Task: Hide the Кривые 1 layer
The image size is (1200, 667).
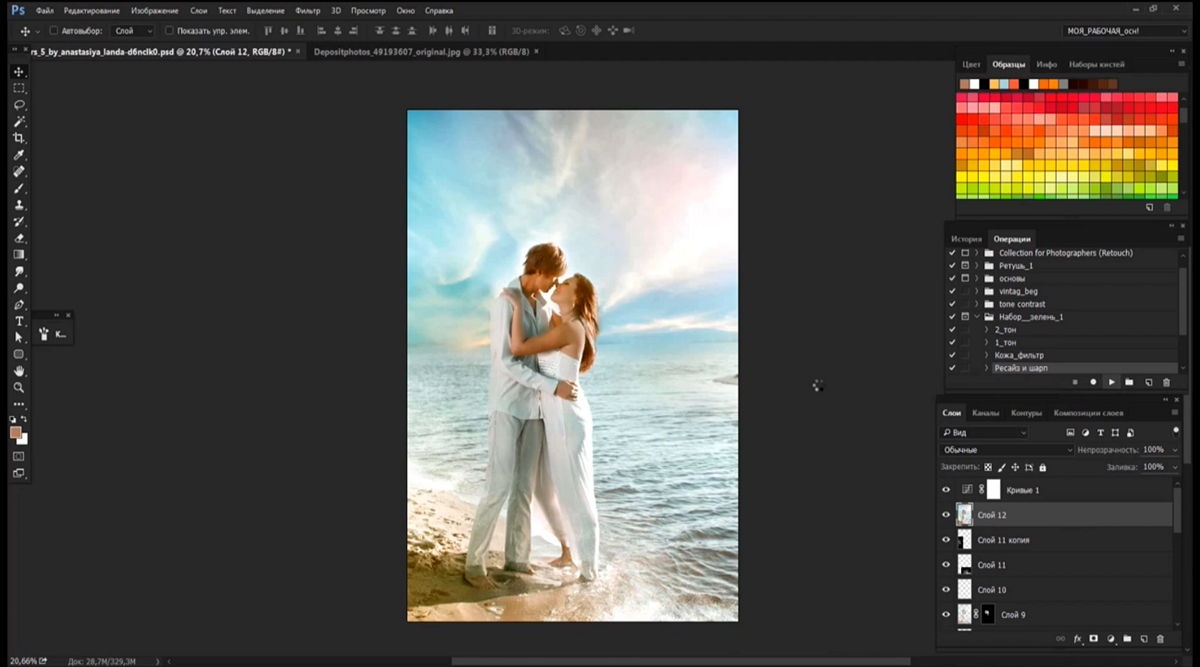Action: (946, 490)
